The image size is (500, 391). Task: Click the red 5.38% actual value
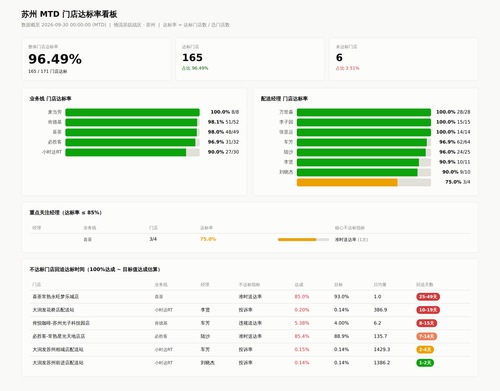tap(302, 323)
